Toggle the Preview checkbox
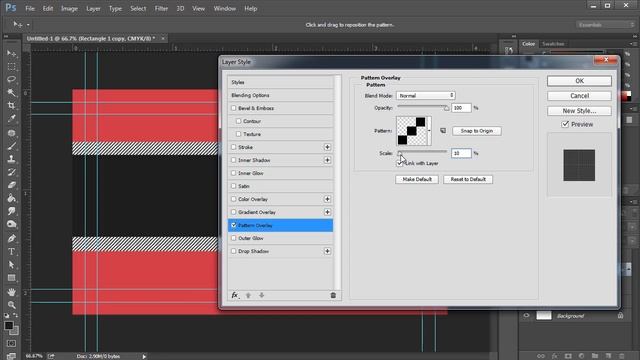This screenshot has height=360, width=640. [x=565, y=124]
